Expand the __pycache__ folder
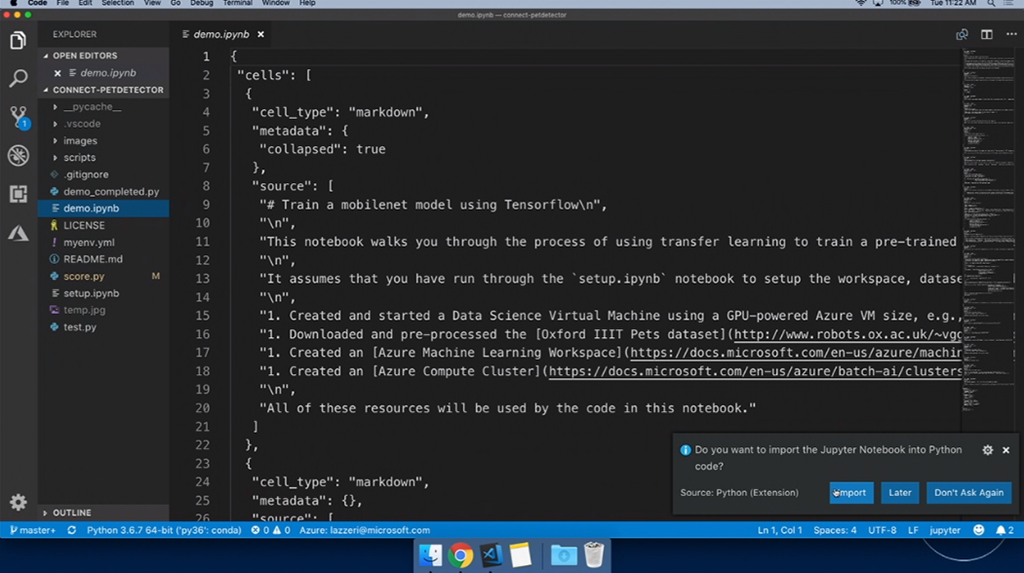 92,107
